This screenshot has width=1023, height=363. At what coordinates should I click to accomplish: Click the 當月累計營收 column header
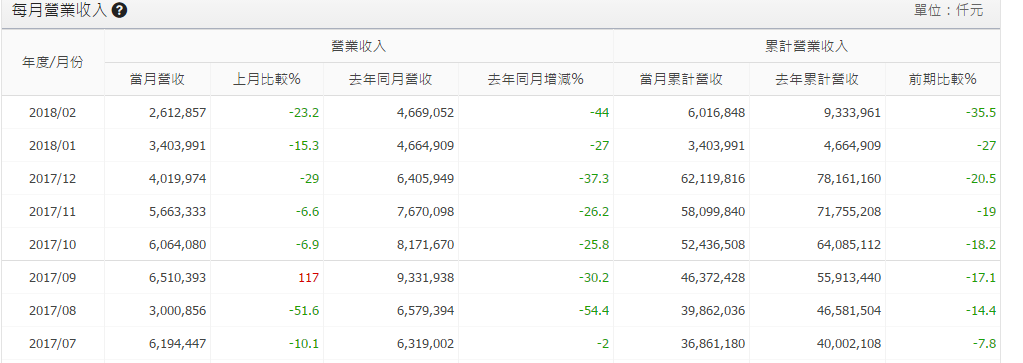point(681,80)
